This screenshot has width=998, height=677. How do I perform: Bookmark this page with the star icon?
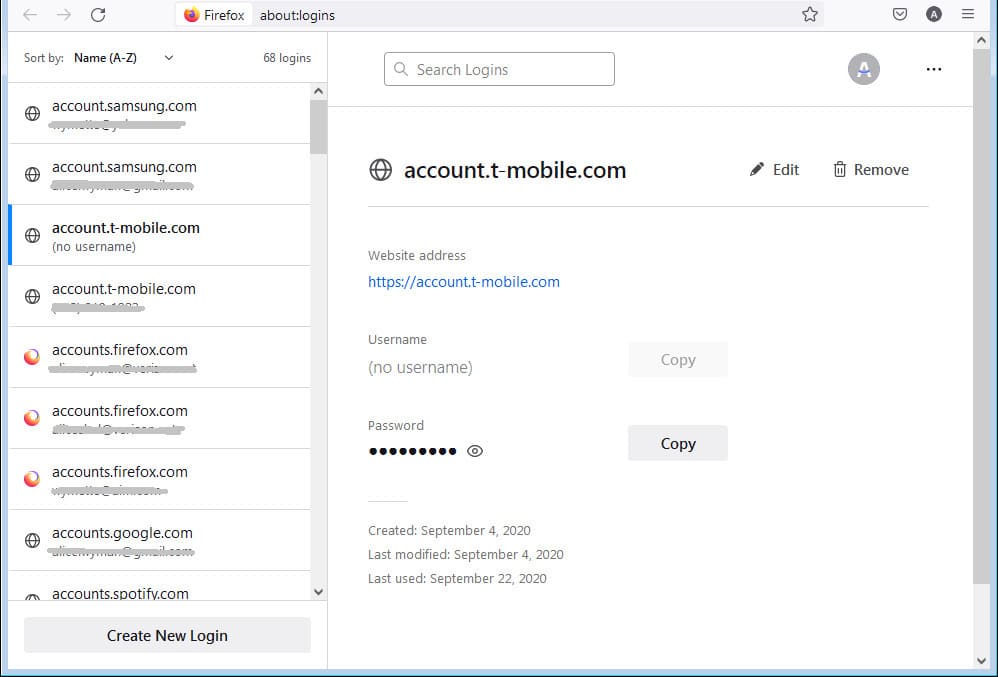click(x=810, y=15)
